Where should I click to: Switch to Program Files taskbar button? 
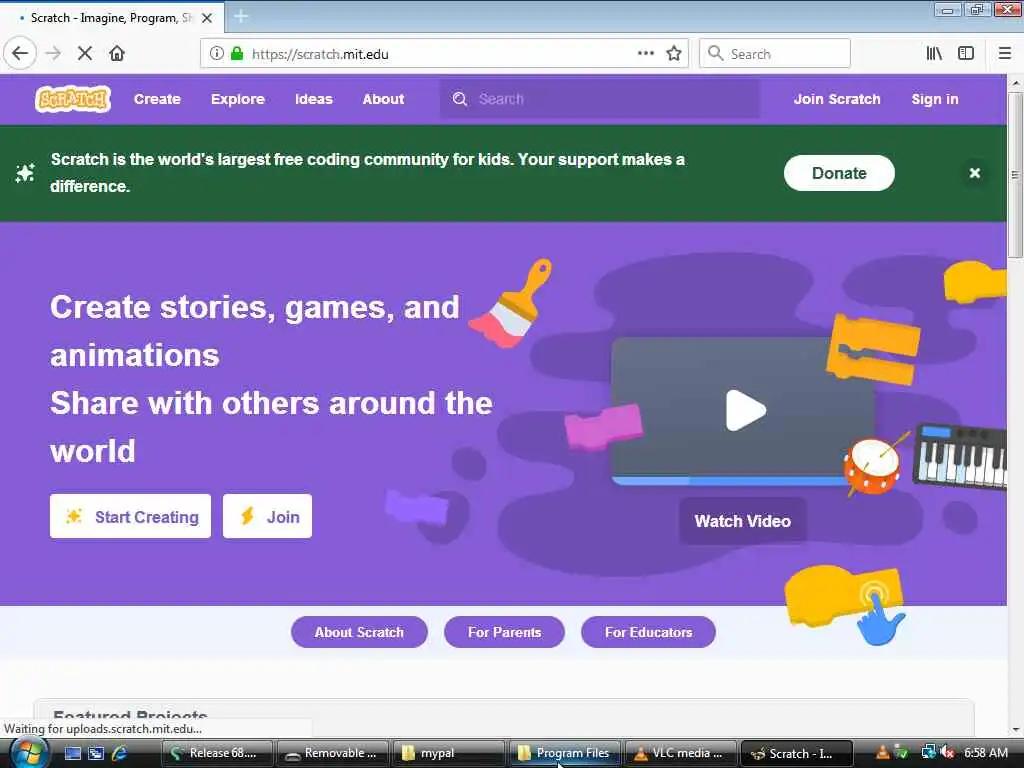click(x=565, y=754)
